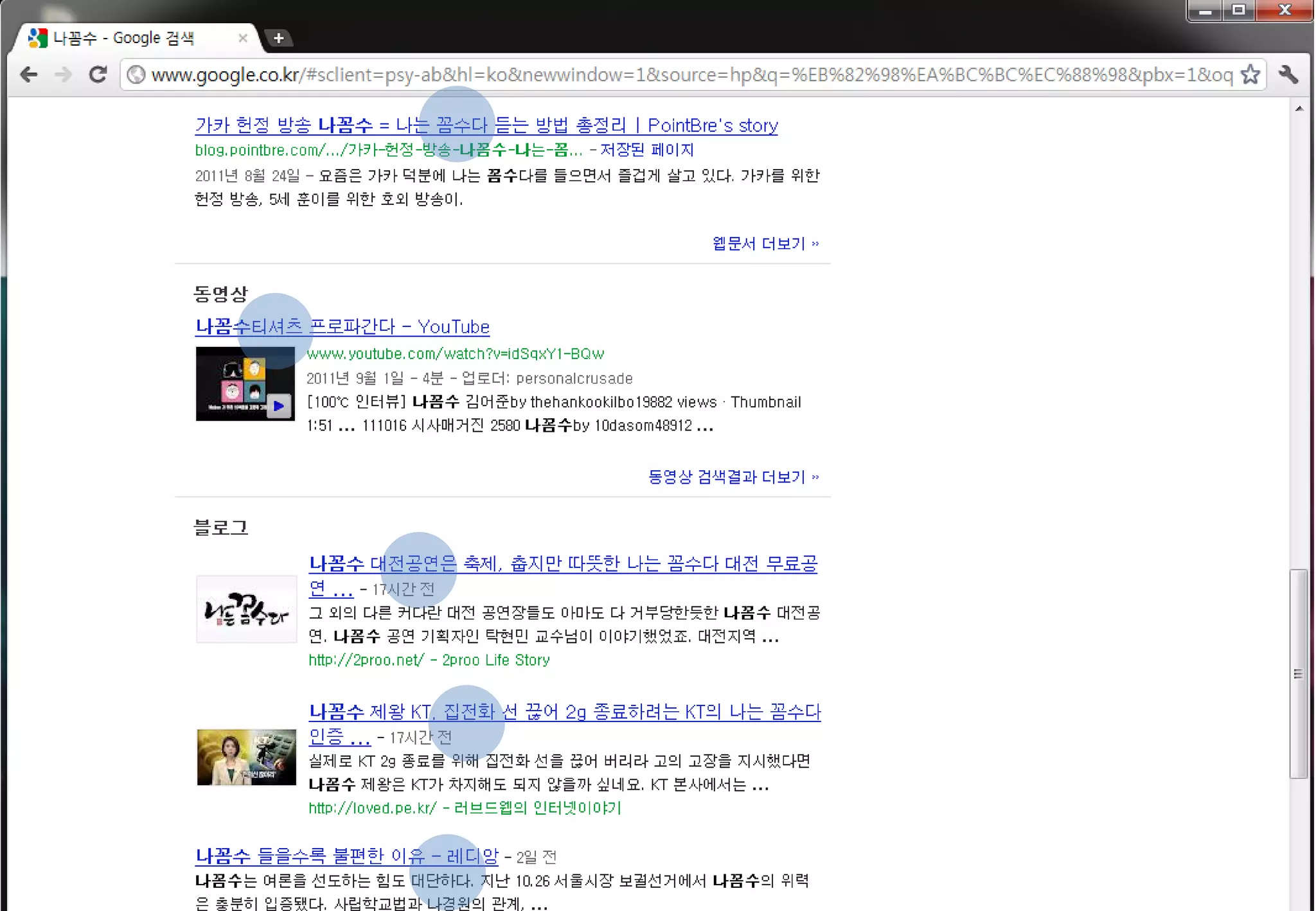Open the 나꼼수티셔츠 YouTube video link
Screen dimensions: 1316x911
[x=342, y=326]
